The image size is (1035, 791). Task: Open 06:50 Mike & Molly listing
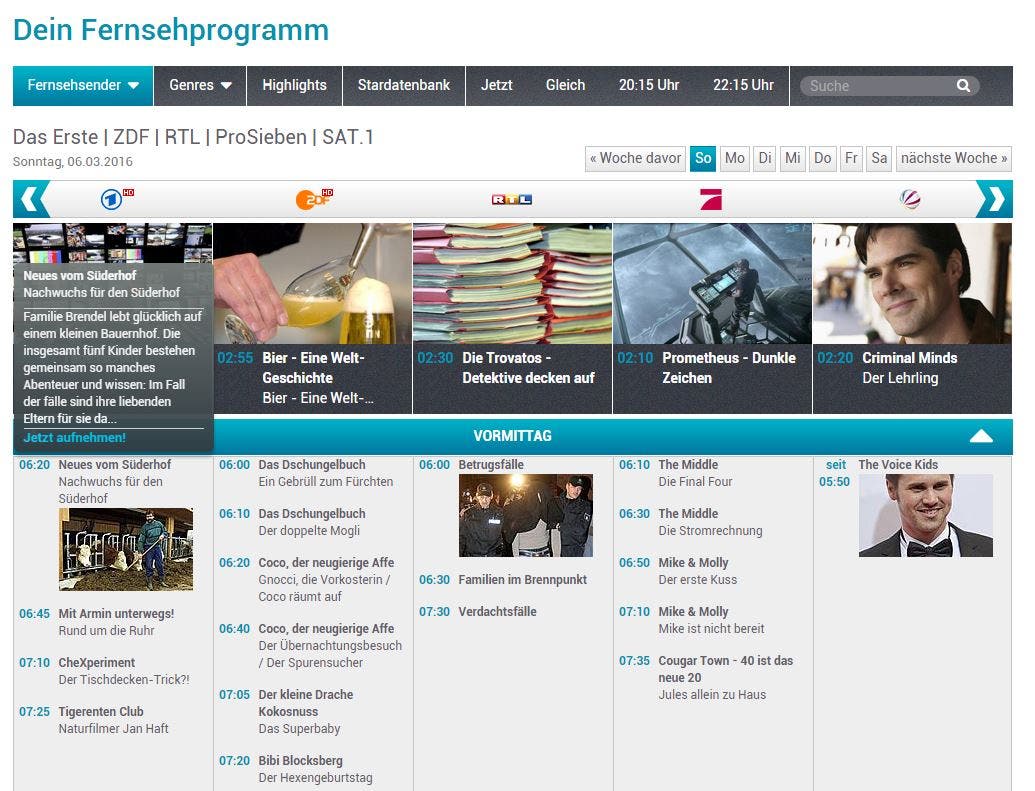coord(693,563)
